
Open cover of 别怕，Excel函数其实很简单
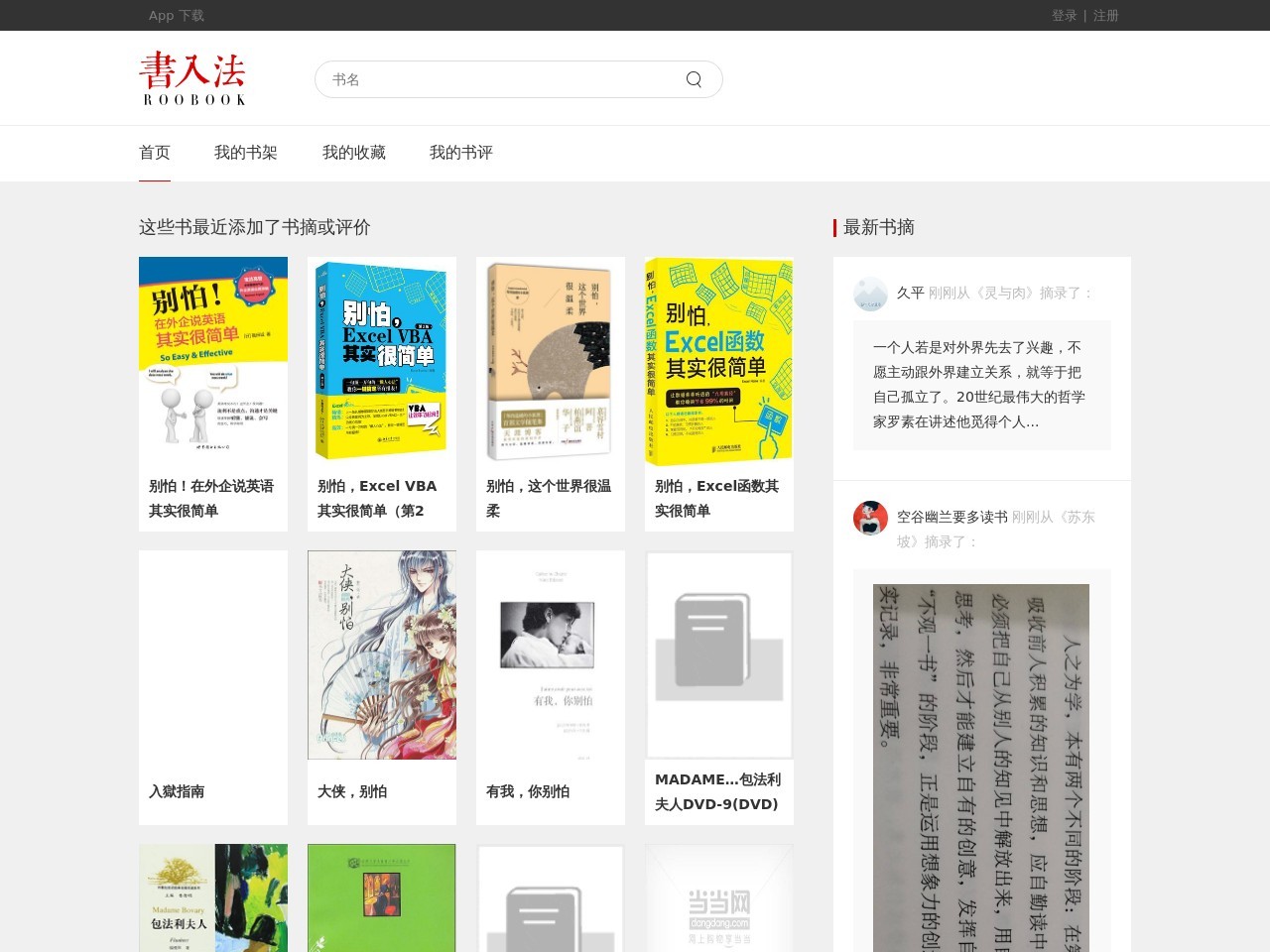[x=719, y=362]
